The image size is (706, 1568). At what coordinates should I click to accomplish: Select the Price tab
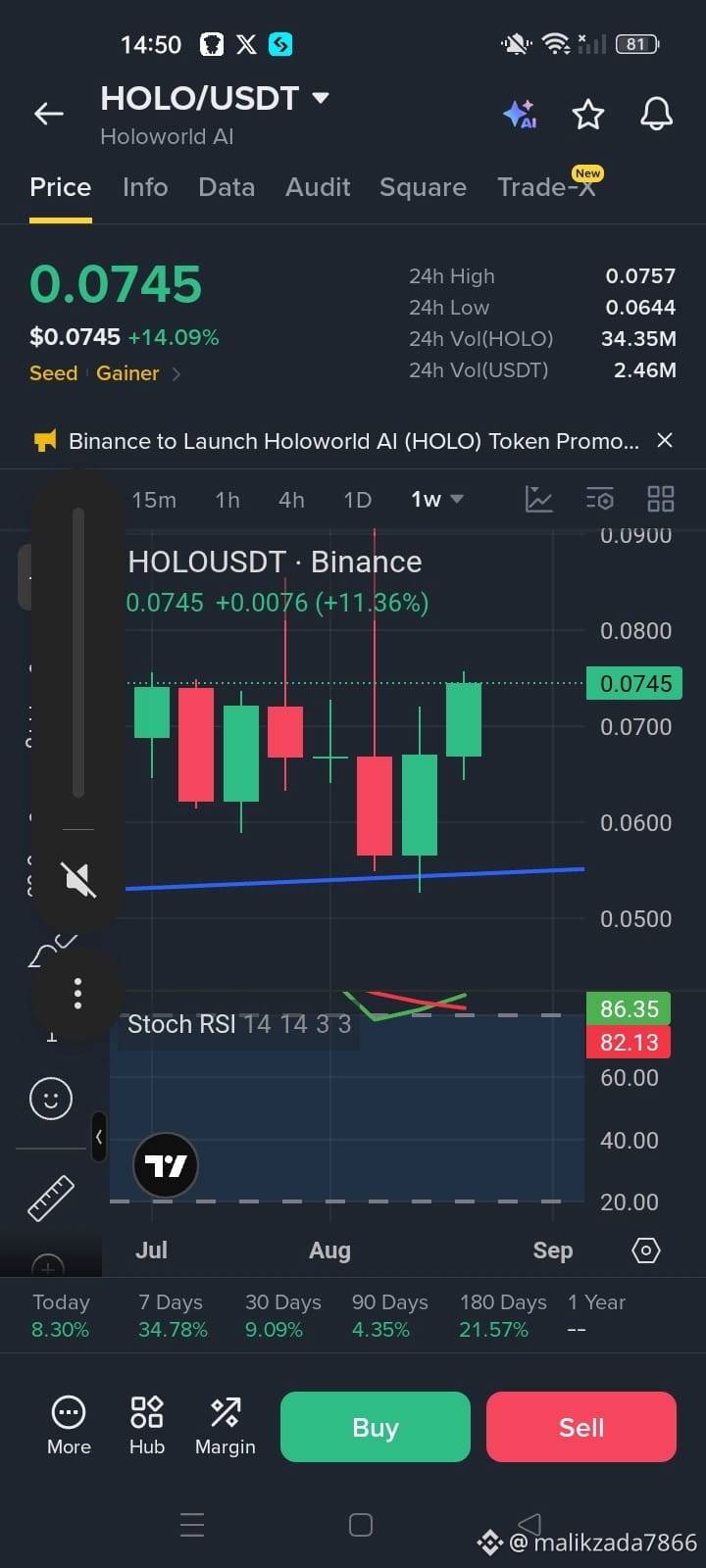[x=61, y=187]
